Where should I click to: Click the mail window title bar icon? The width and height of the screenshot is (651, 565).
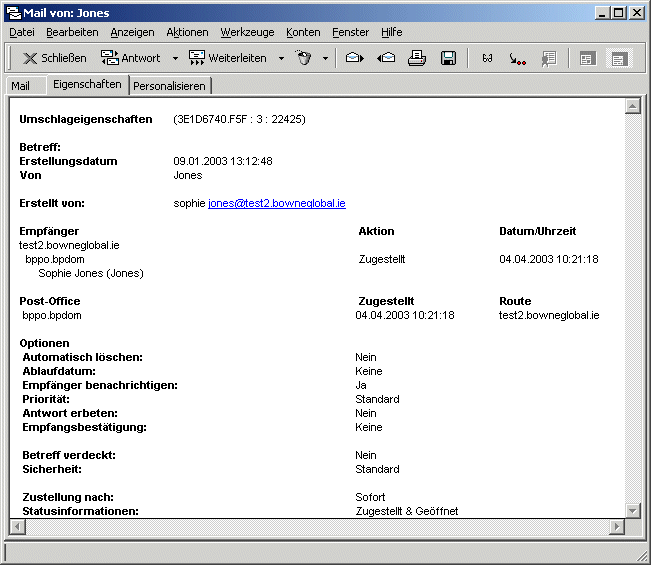tap(14, 13)
